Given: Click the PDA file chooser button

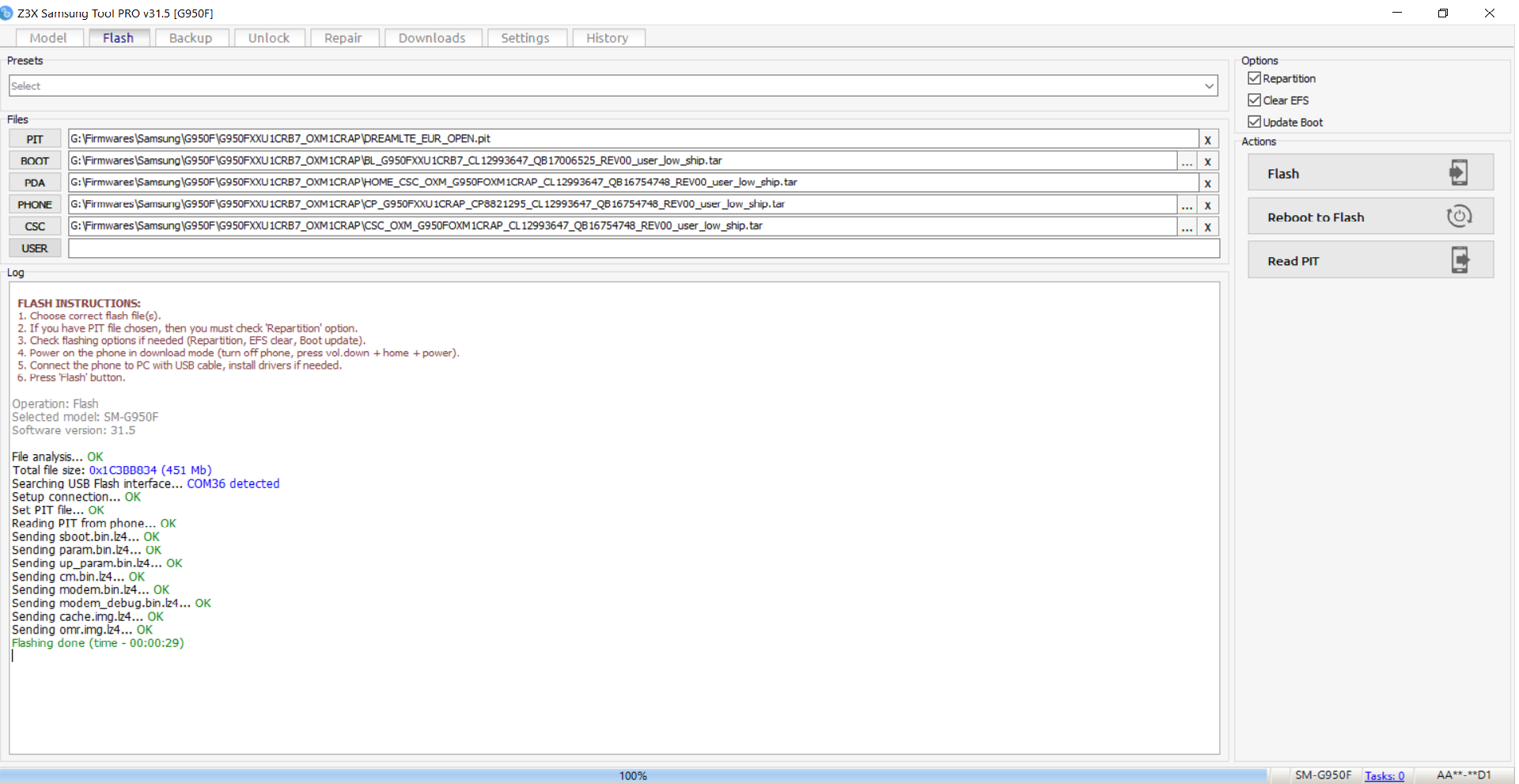Looking at the screenshot, I should coord(35,183).
